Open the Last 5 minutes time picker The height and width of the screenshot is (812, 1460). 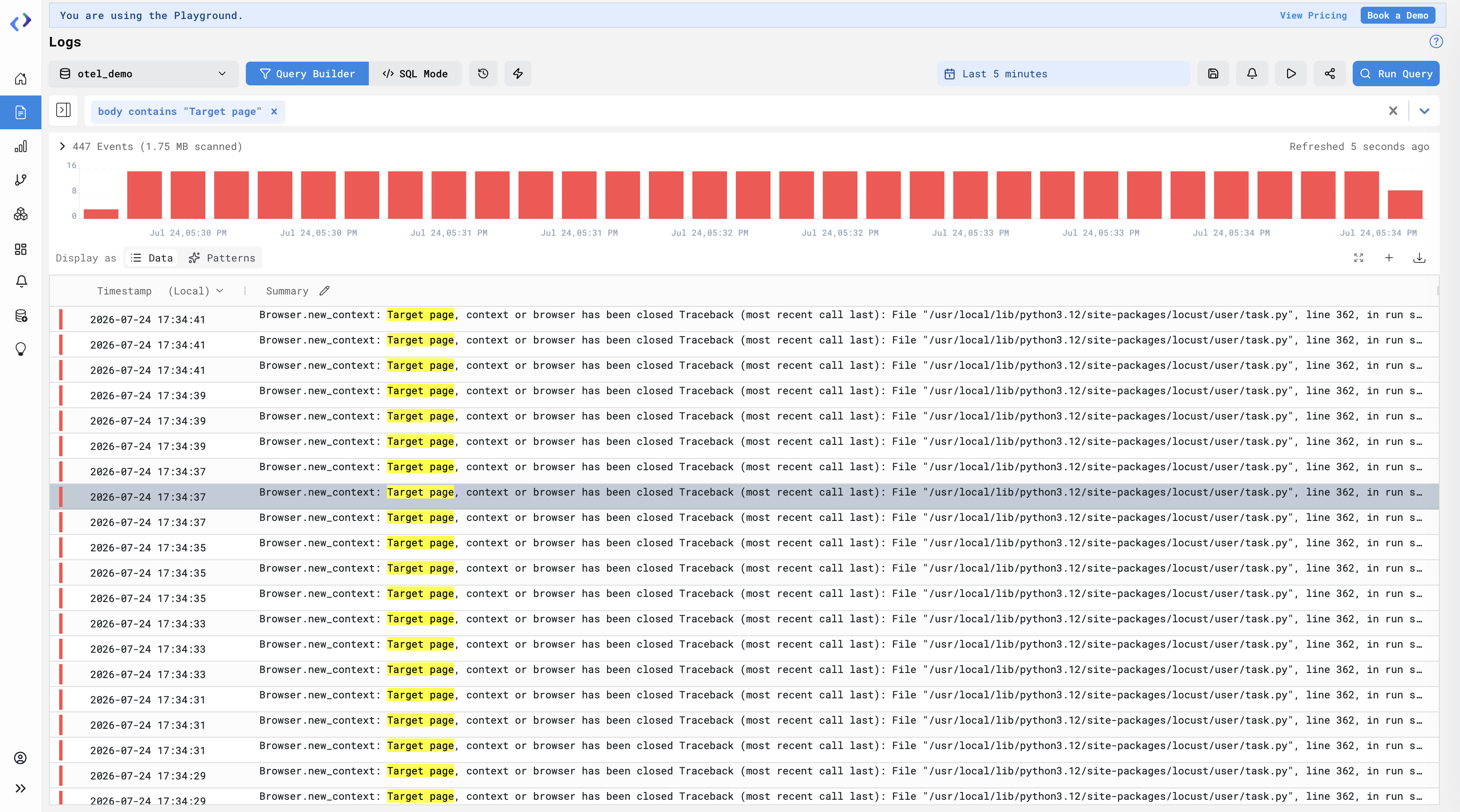1063,74
